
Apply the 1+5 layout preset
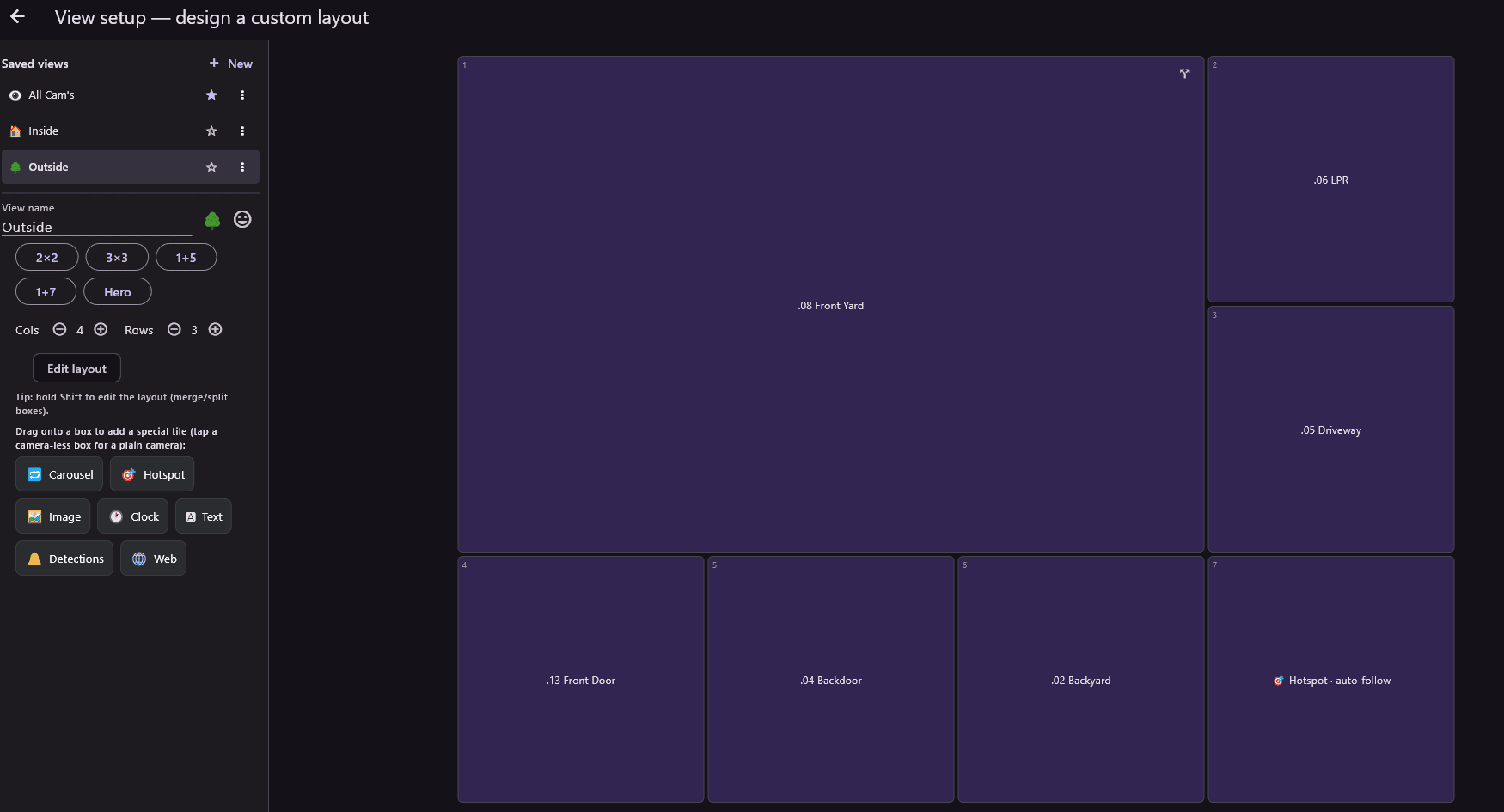pyautogui.click(x=186, y=258)
